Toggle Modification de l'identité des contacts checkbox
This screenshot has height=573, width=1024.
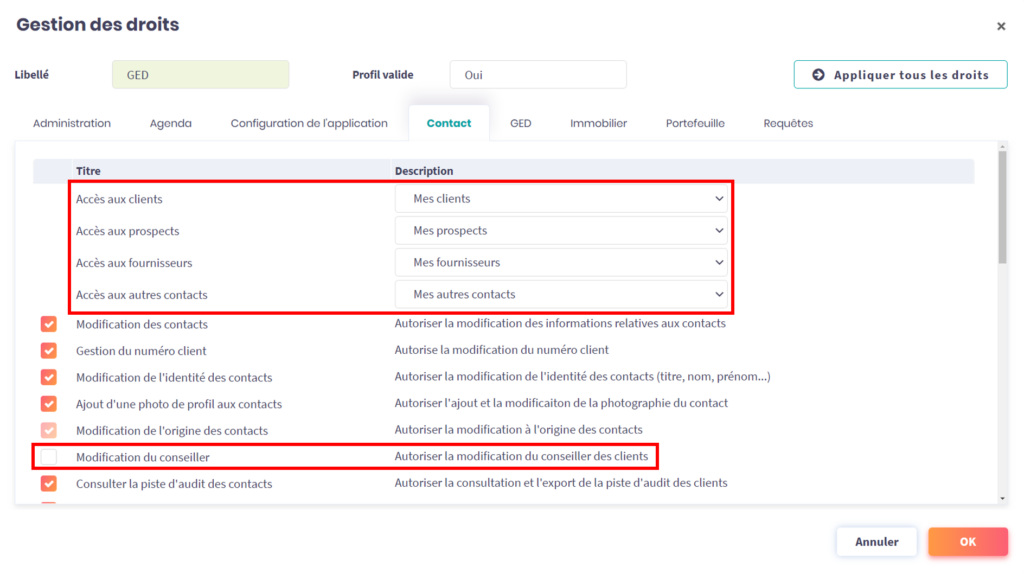(49, 377)
